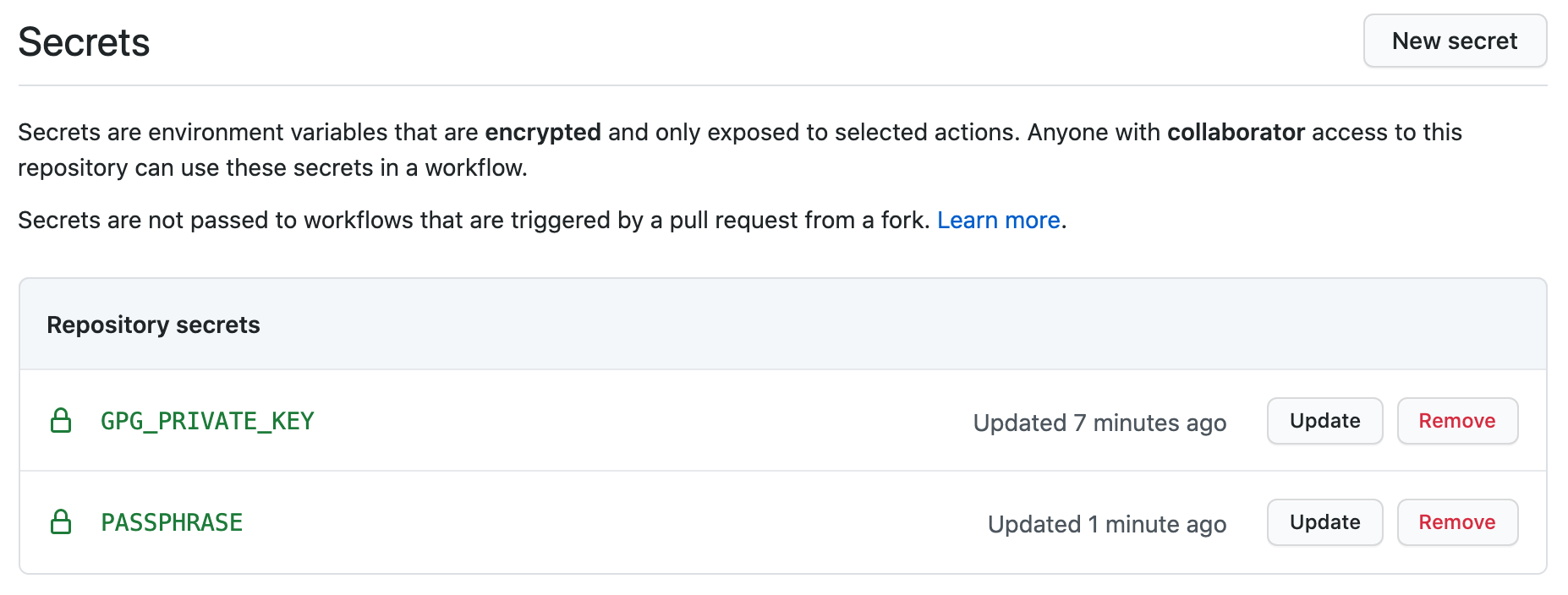Click the 'Updated 1 minute ago' timestamp
The height and width of the screenshot is (595, 1568).
tap(1107, 524)
